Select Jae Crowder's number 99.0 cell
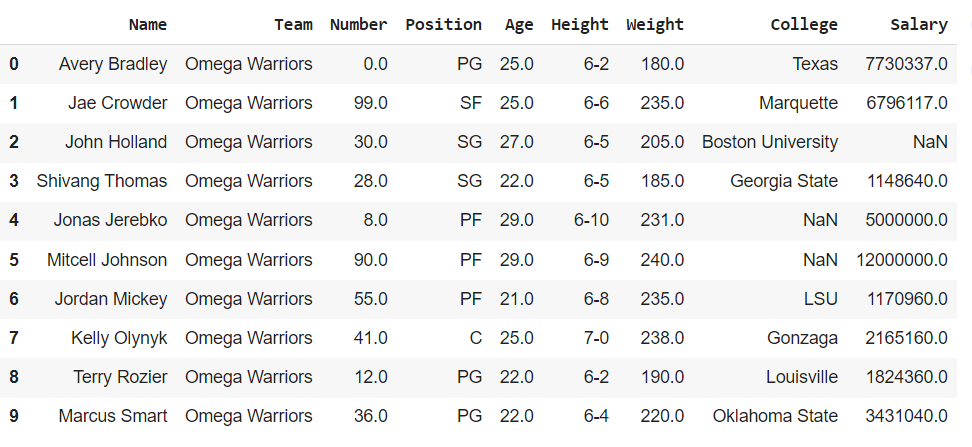Screen dimensions: 972x447 (x=369, y=103)
